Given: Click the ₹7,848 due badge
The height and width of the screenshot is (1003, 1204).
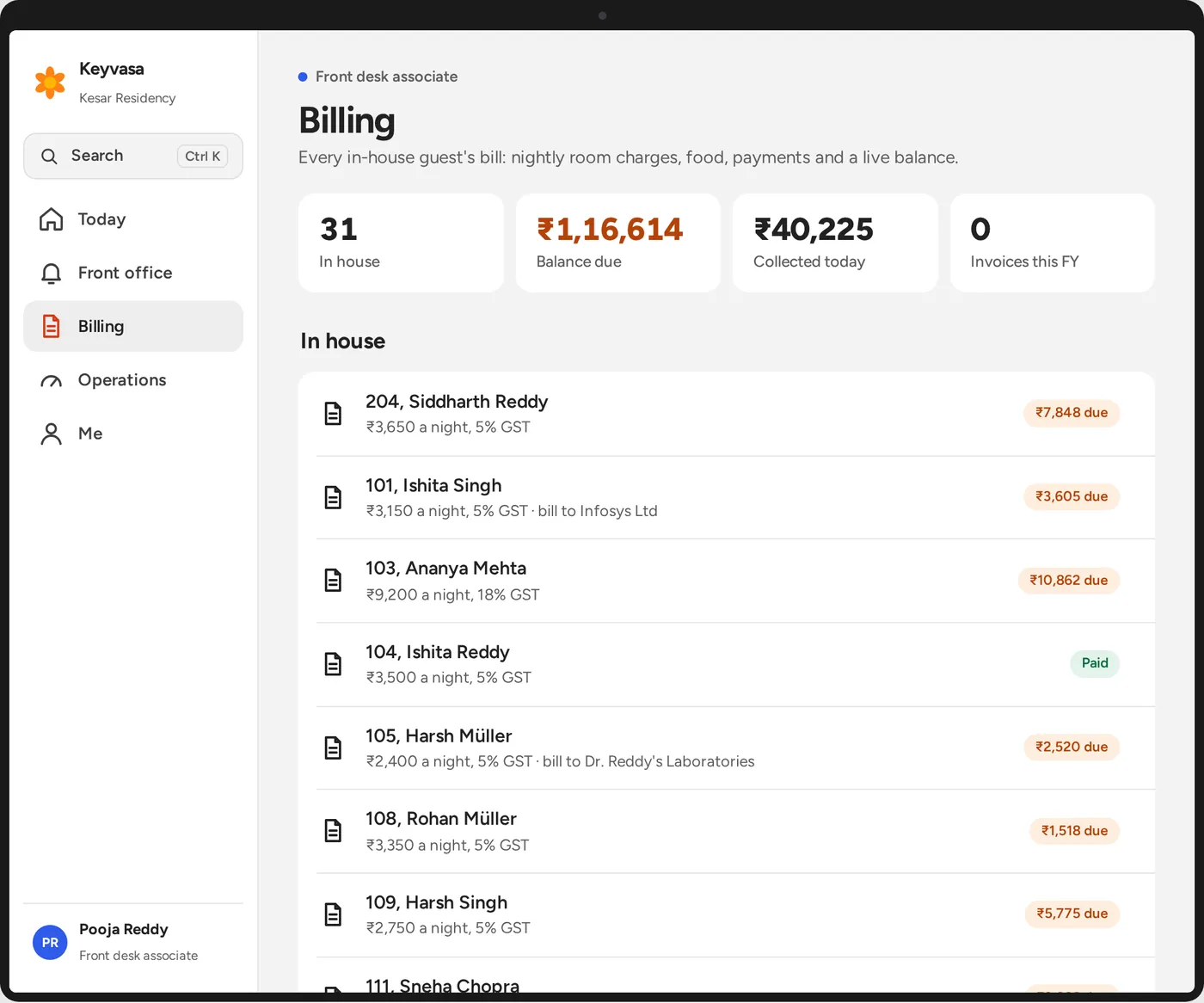Looking at the screenshot, I should [1072, 413].
